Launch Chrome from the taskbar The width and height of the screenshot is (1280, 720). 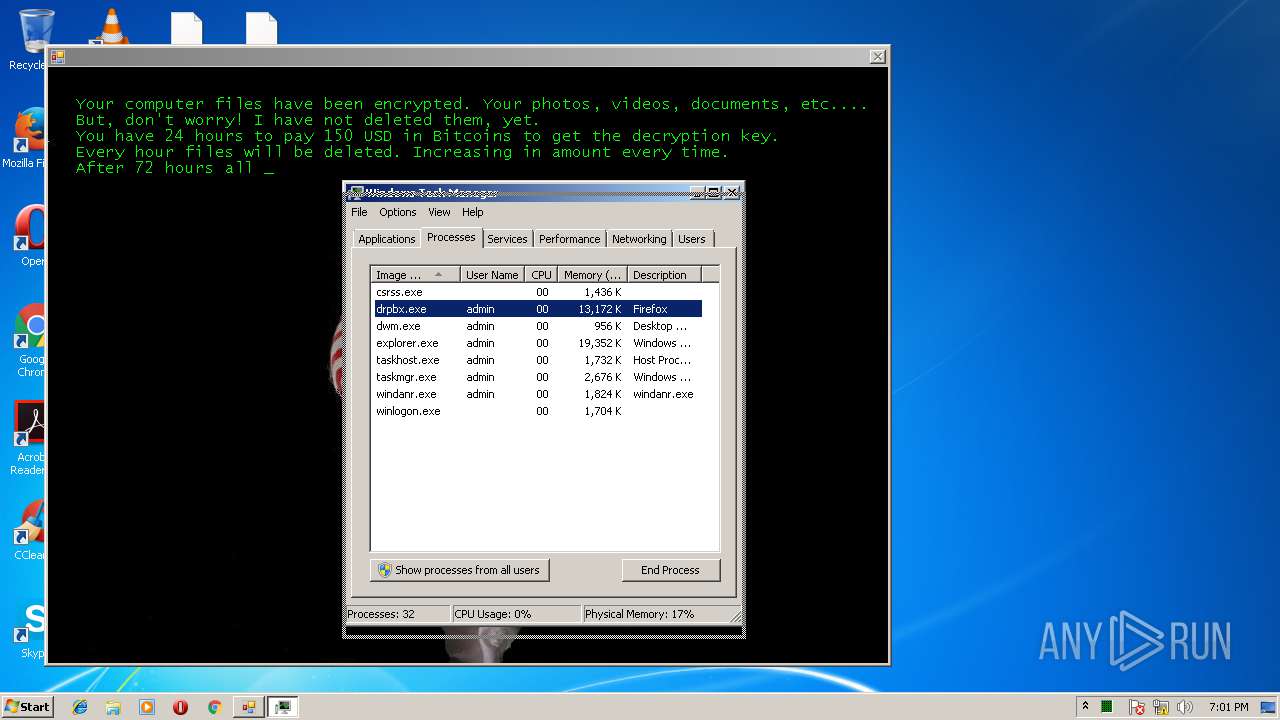(214, 707)
